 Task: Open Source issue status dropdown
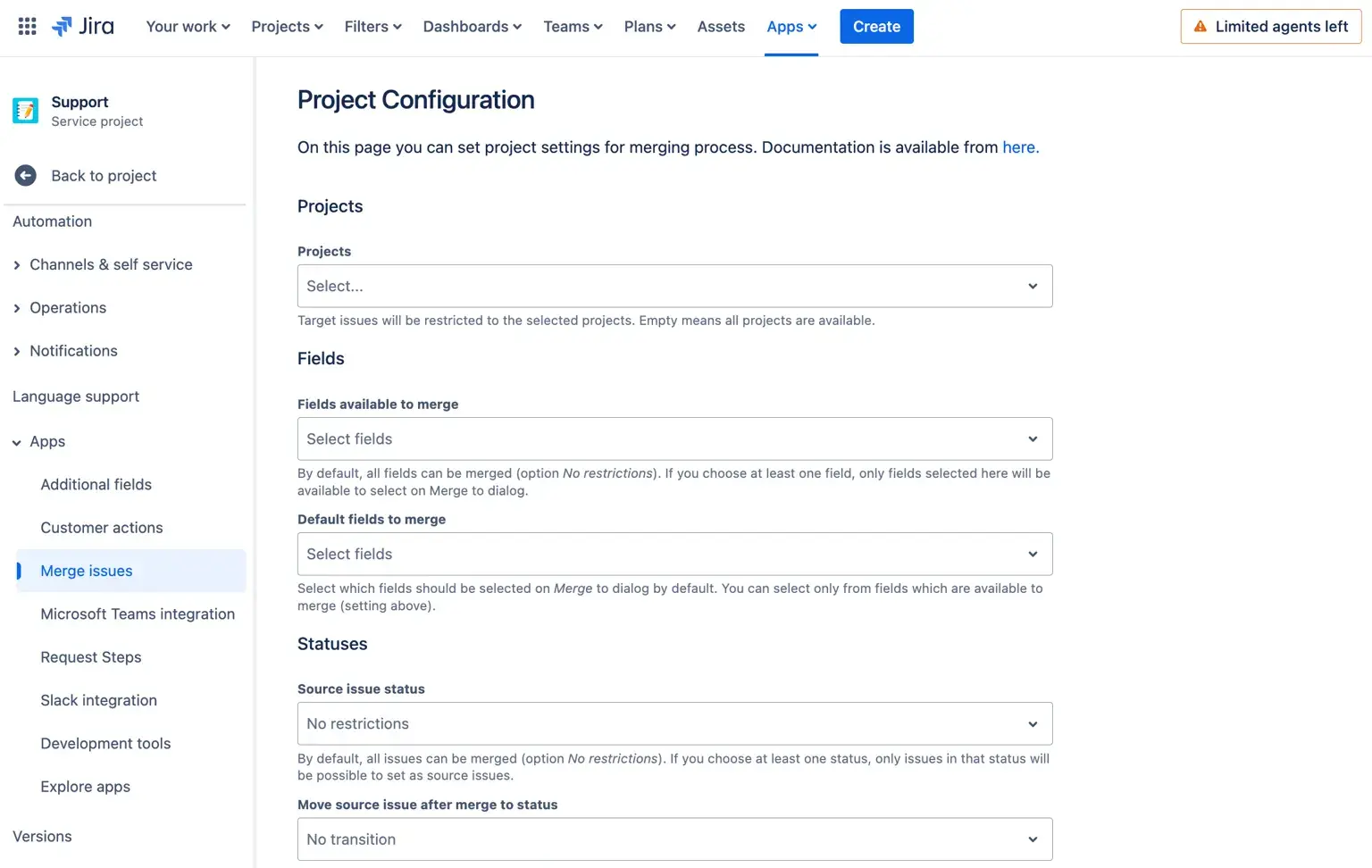pyautogui.click(x=674, y=724)
